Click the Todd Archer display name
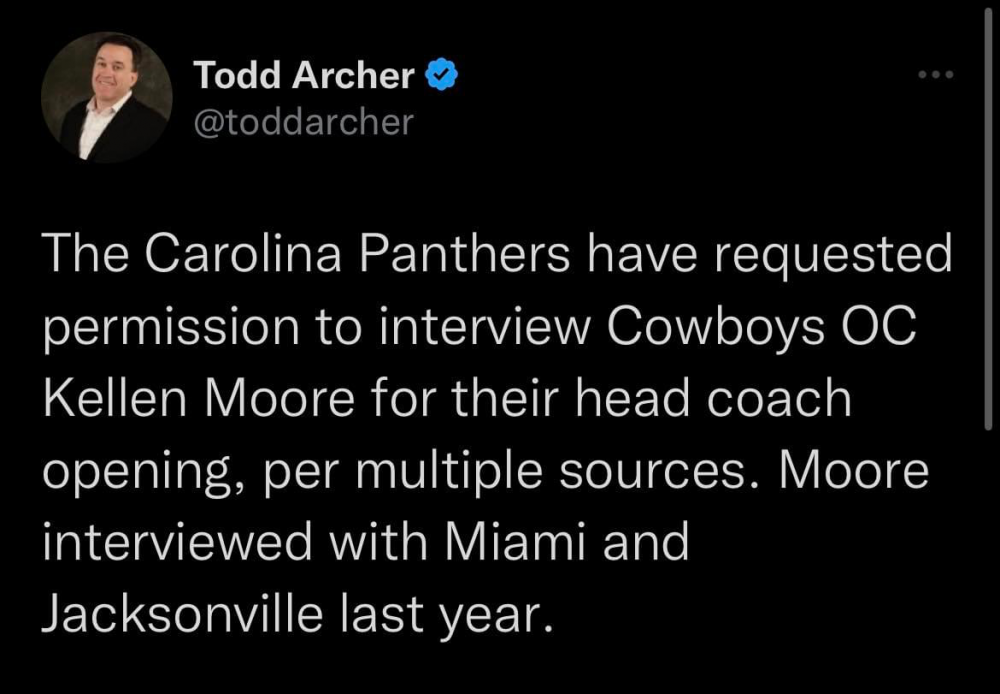Screen dimensions: 1000x694 pos(303,75)
